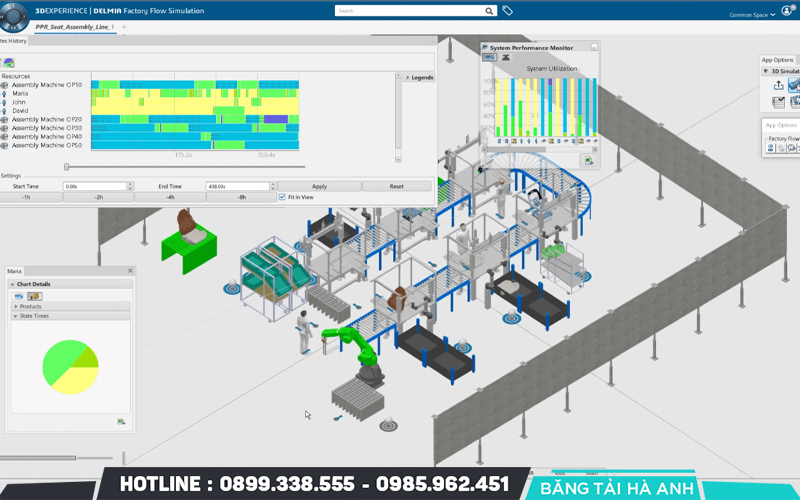Click export icon in Maria chart panel
Screen dimensions: 800x500
121,421
